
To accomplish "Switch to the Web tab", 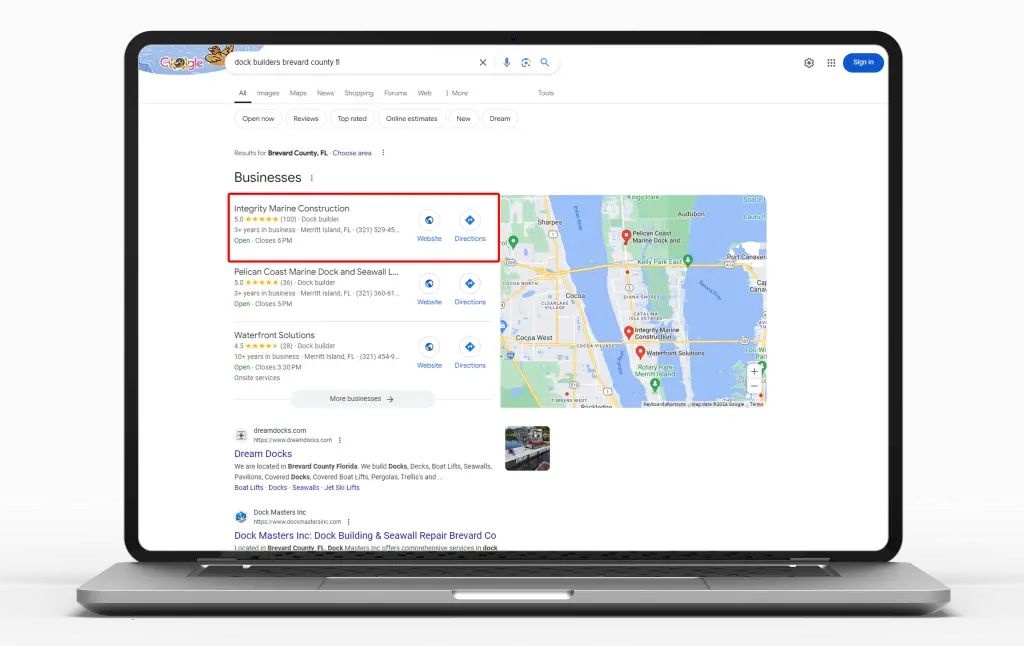I will pos(424,93).
